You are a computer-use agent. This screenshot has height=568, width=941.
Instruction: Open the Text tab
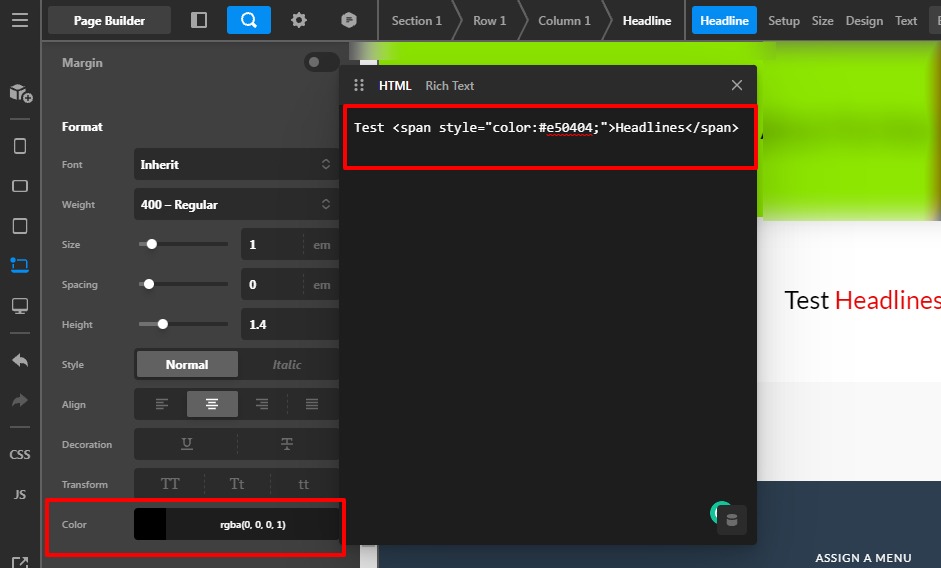pos(906,20)
